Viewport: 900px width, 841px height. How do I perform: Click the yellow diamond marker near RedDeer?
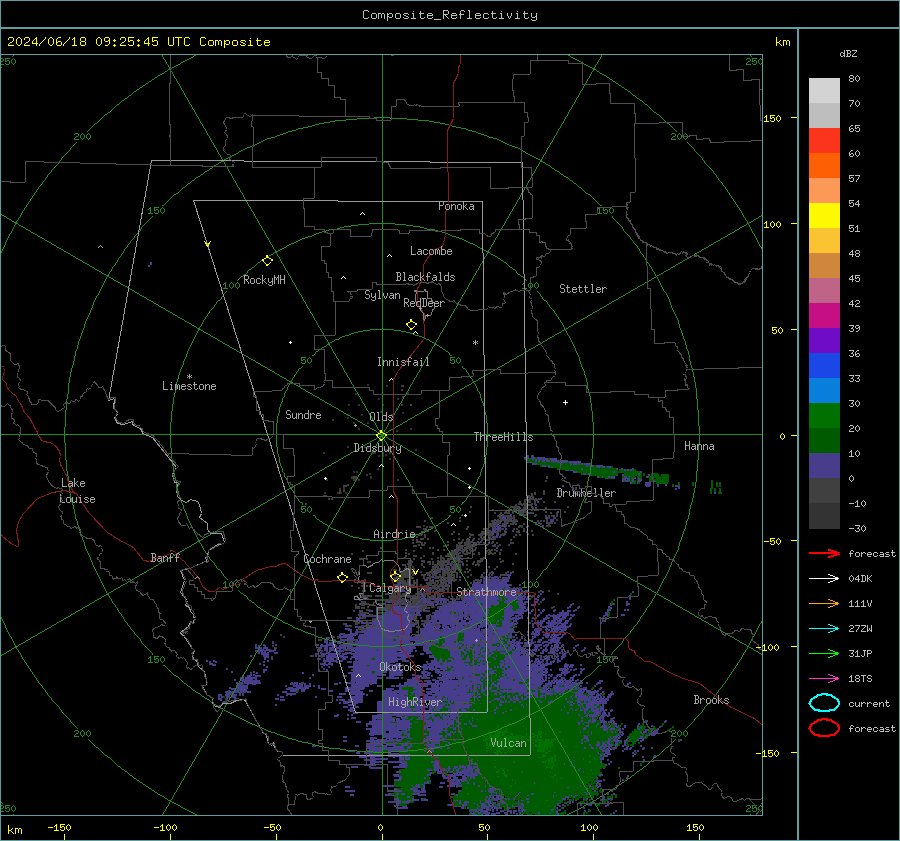tap(411, 325)
